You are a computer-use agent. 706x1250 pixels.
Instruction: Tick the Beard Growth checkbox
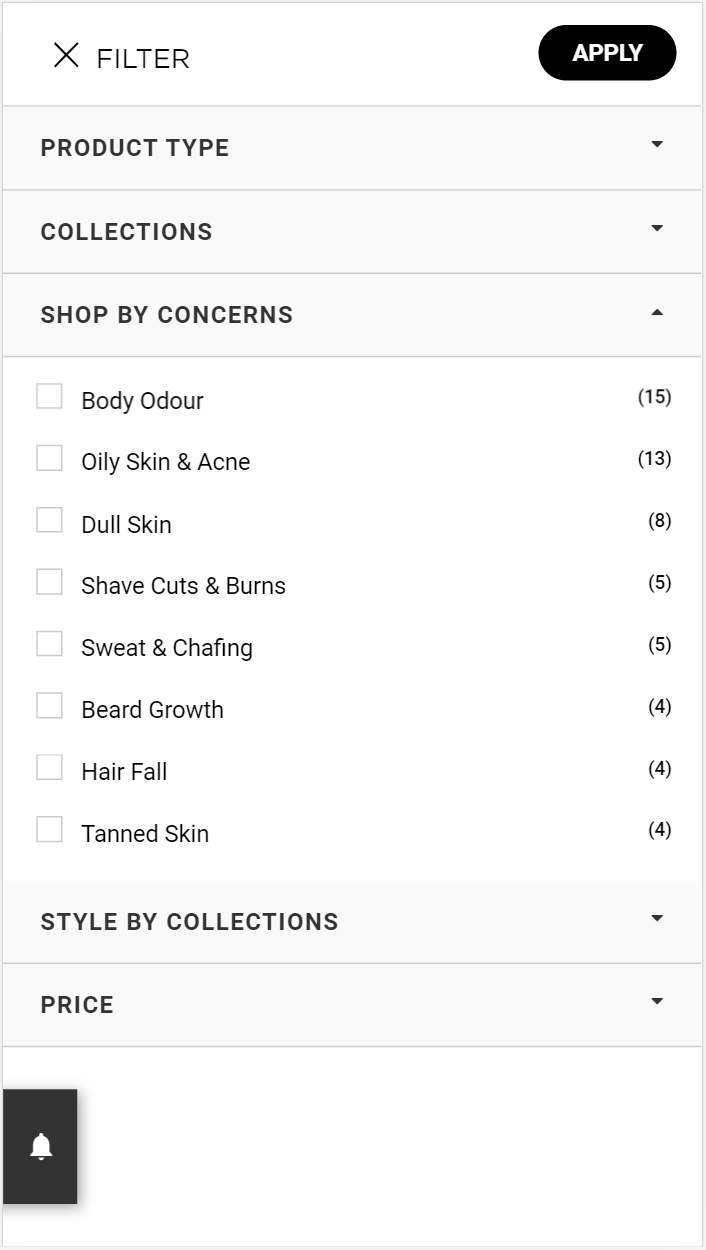click(49, 706)
